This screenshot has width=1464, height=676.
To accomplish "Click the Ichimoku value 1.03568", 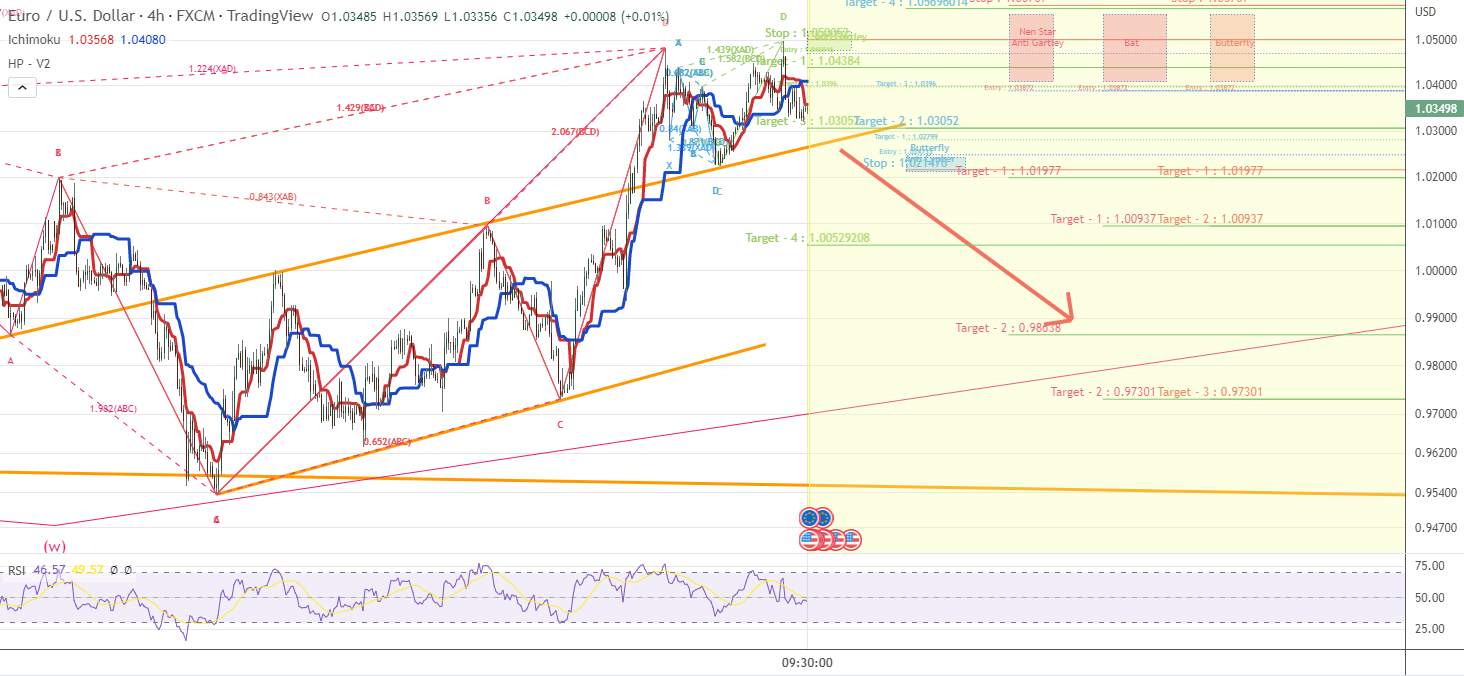I will (92, 39).
